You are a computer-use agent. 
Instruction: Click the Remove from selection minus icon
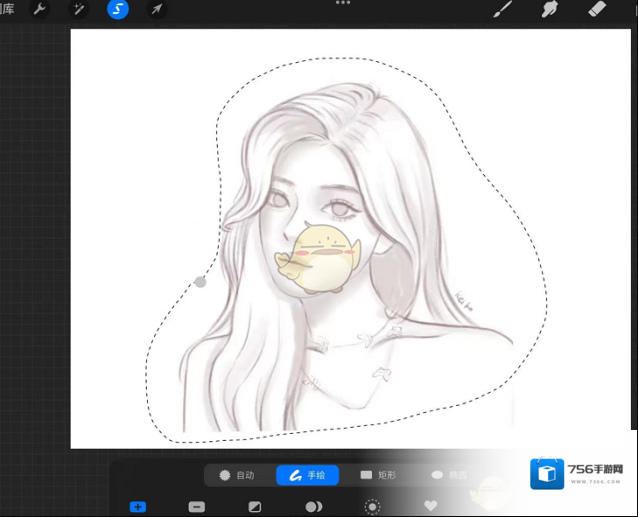[196, 507]
